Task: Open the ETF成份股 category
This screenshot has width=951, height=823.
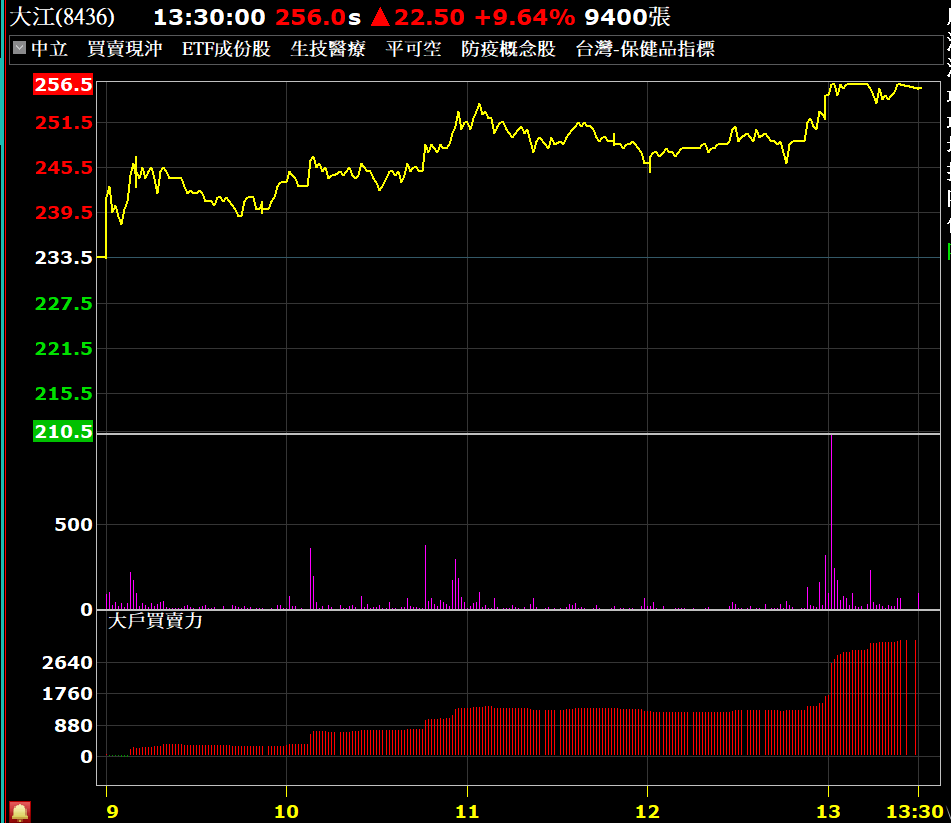Action: point(226,49)
